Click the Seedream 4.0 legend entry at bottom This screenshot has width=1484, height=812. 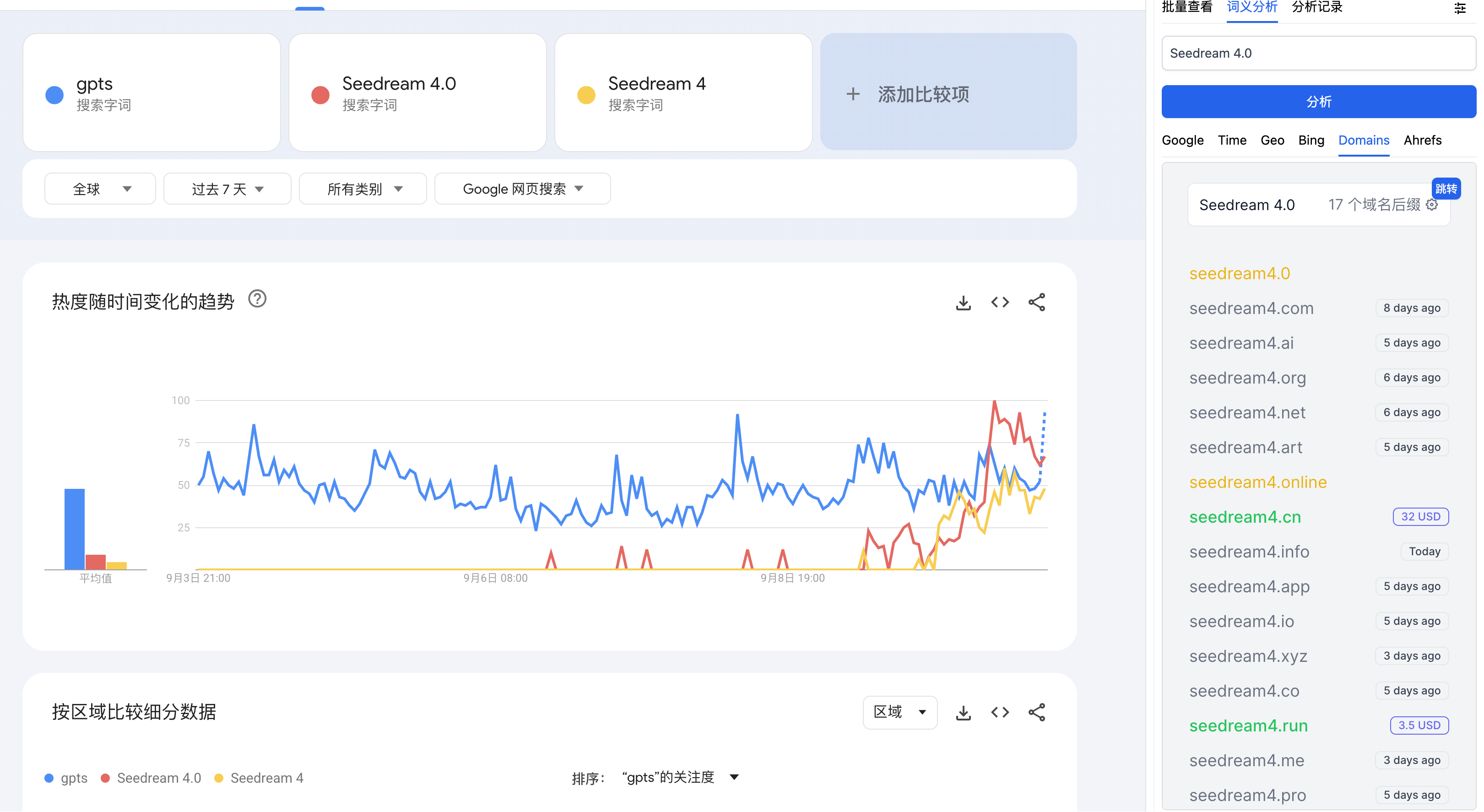[151, 778]
